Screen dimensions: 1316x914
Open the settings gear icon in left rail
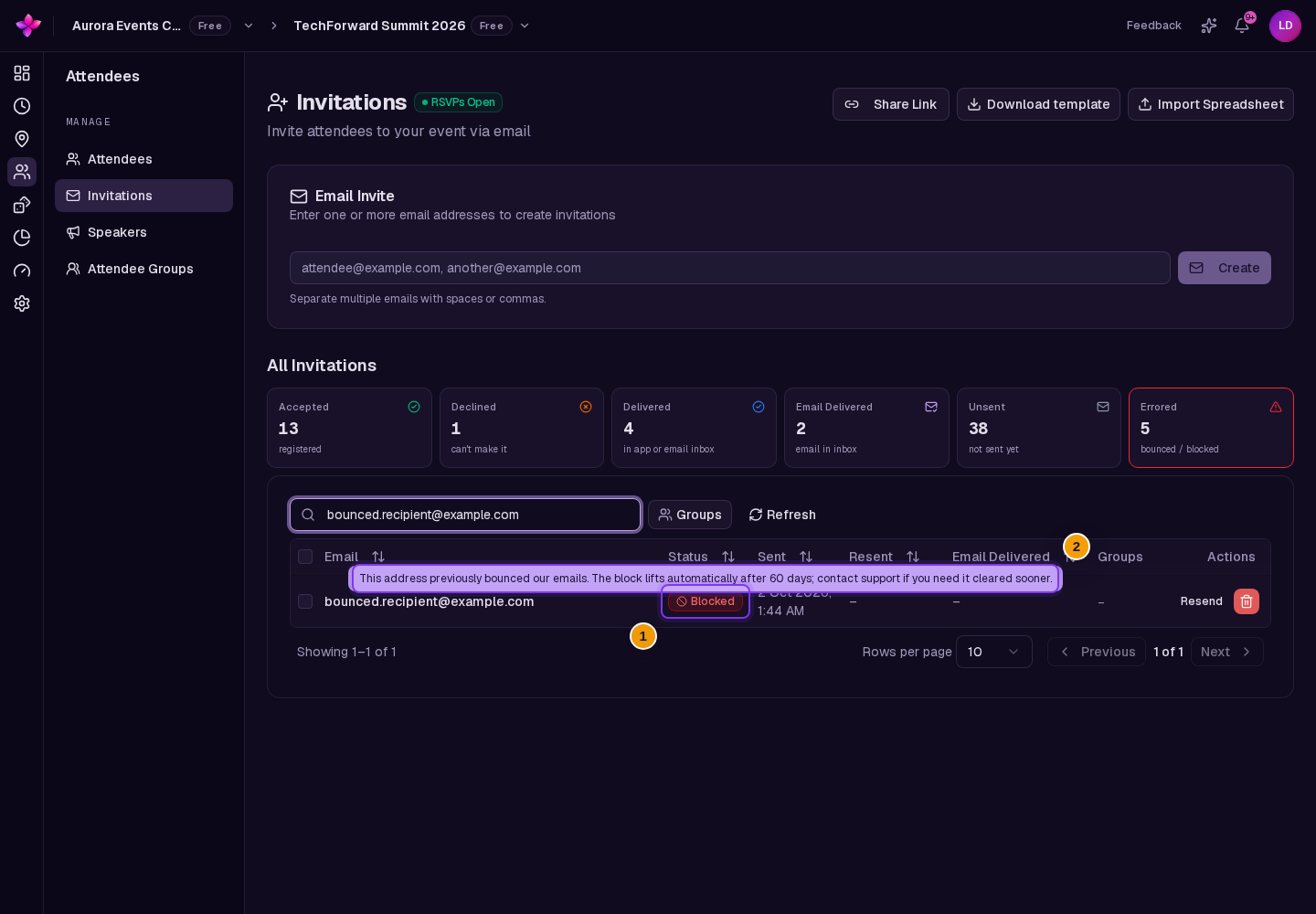pos(22,303)
